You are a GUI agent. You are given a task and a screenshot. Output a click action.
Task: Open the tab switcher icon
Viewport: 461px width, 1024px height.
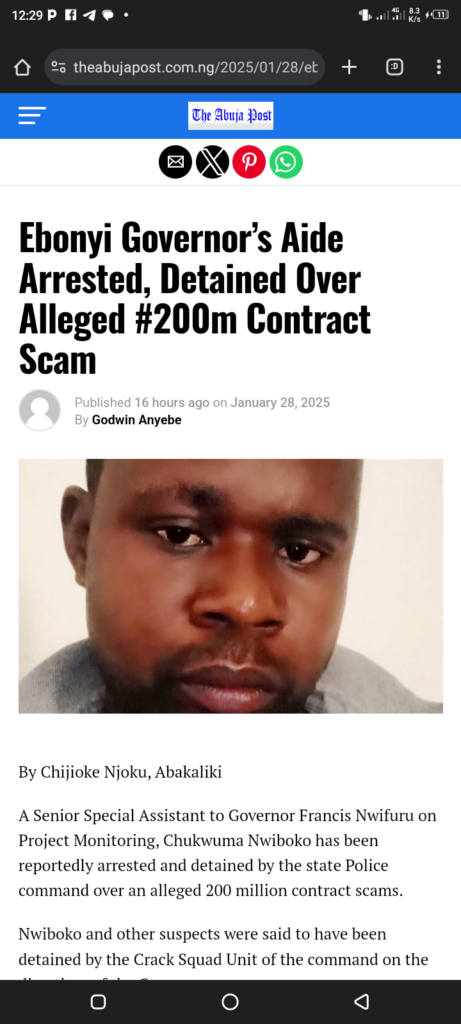coord(394,67)
